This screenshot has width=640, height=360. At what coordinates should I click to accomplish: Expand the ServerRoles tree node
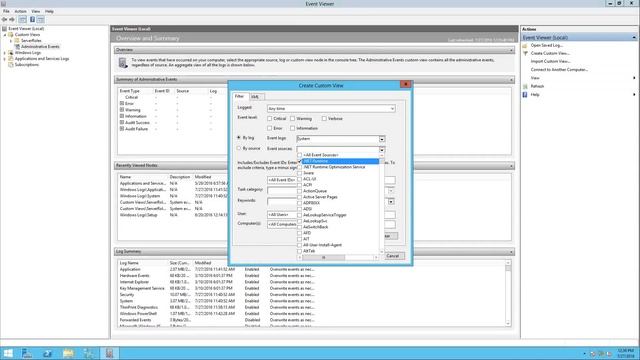coord(11,41)
